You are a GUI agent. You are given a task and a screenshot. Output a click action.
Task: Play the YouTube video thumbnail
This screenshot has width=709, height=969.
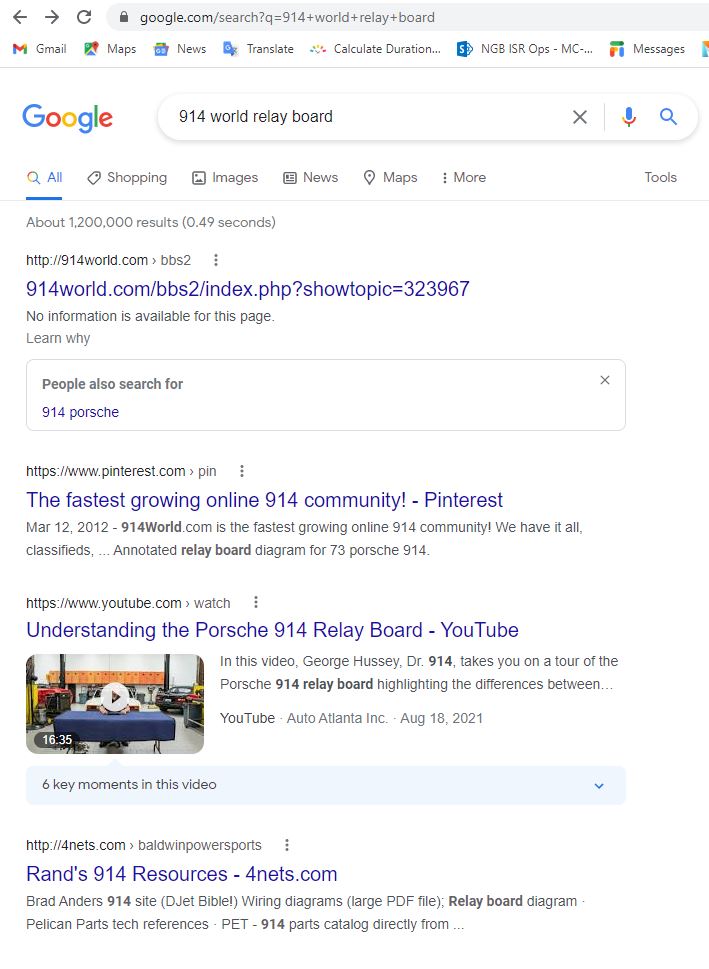pyautogui.click(x=115, y=698)
